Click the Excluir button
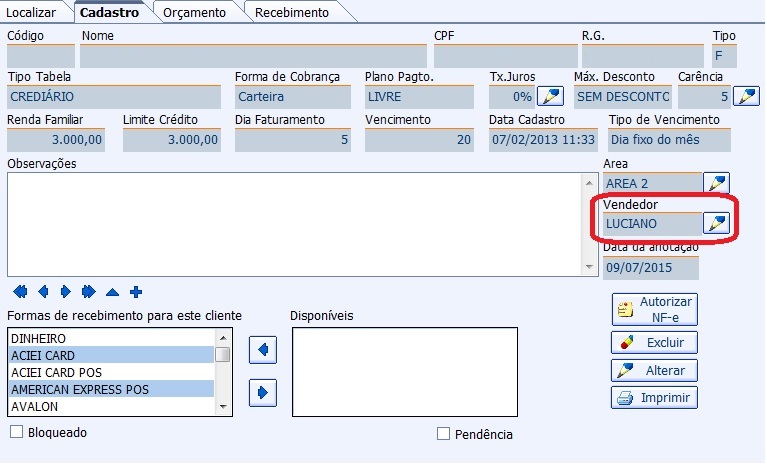767x465 pixels. 654,343
